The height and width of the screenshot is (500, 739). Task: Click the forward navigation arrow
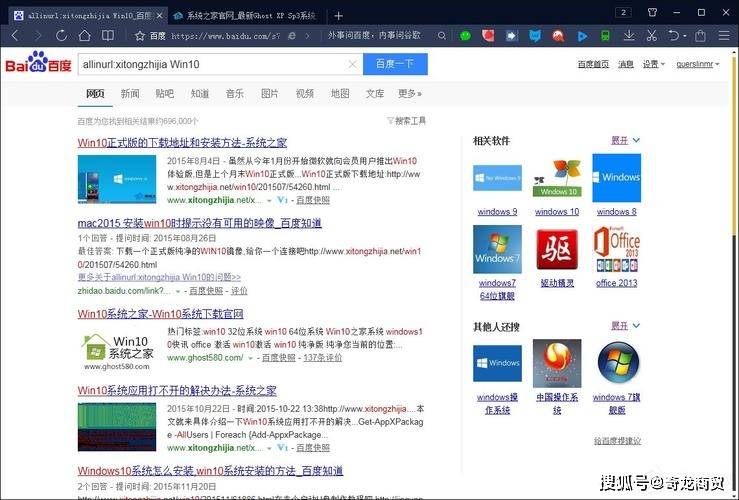[38, 35]
